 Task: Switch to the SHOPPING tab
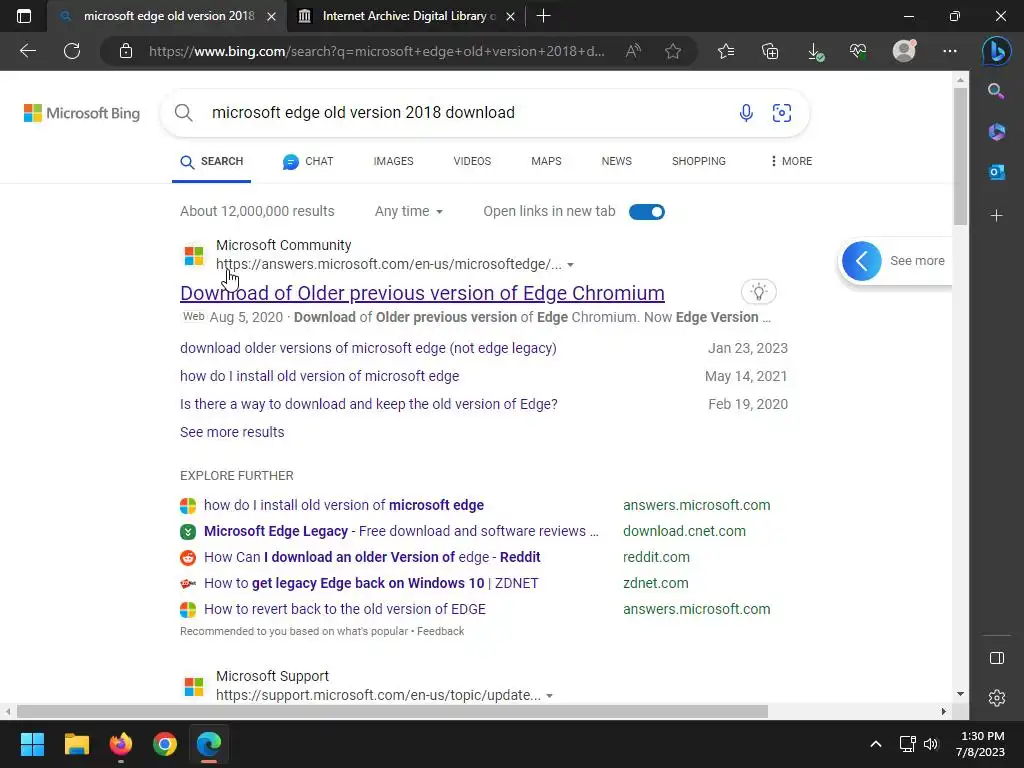coord(699,161)
